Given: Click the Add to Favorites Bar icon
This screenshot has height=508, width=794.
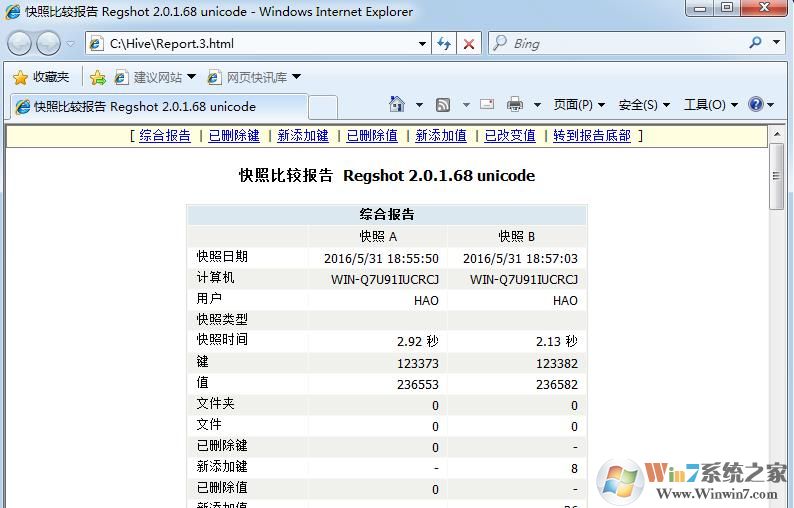Looking at the screenshot, I should [x=97, y=77].
